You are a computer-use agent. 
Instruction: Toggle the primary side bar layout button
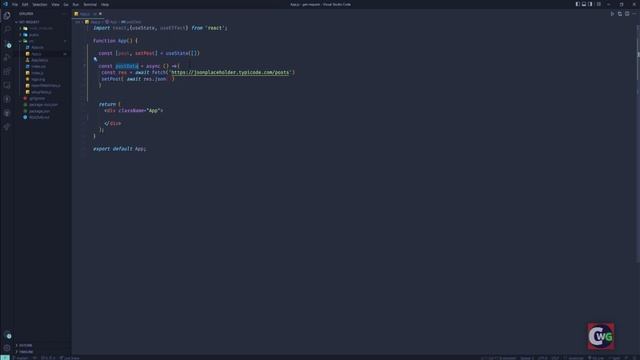click(578, 4)
